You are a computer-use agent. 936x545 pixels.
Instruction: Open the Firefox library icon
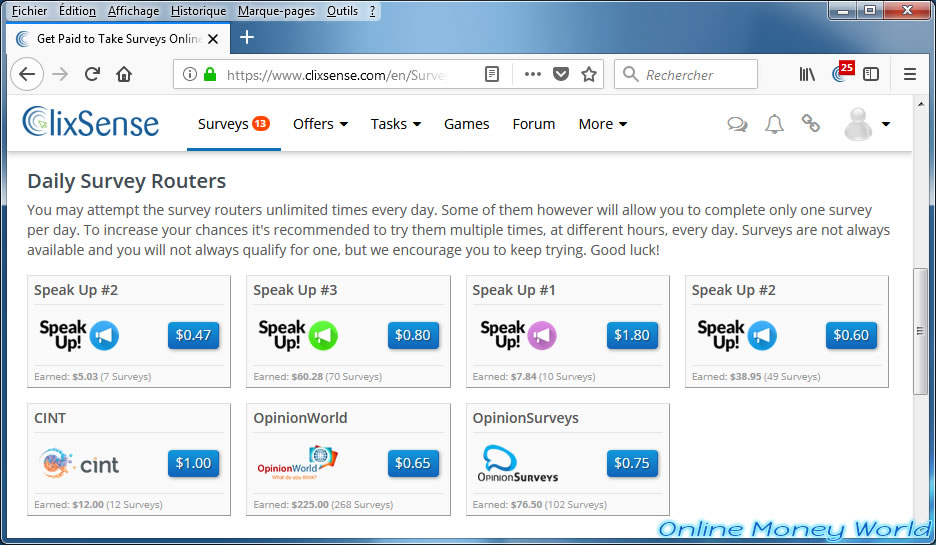[x=807, y=74]
